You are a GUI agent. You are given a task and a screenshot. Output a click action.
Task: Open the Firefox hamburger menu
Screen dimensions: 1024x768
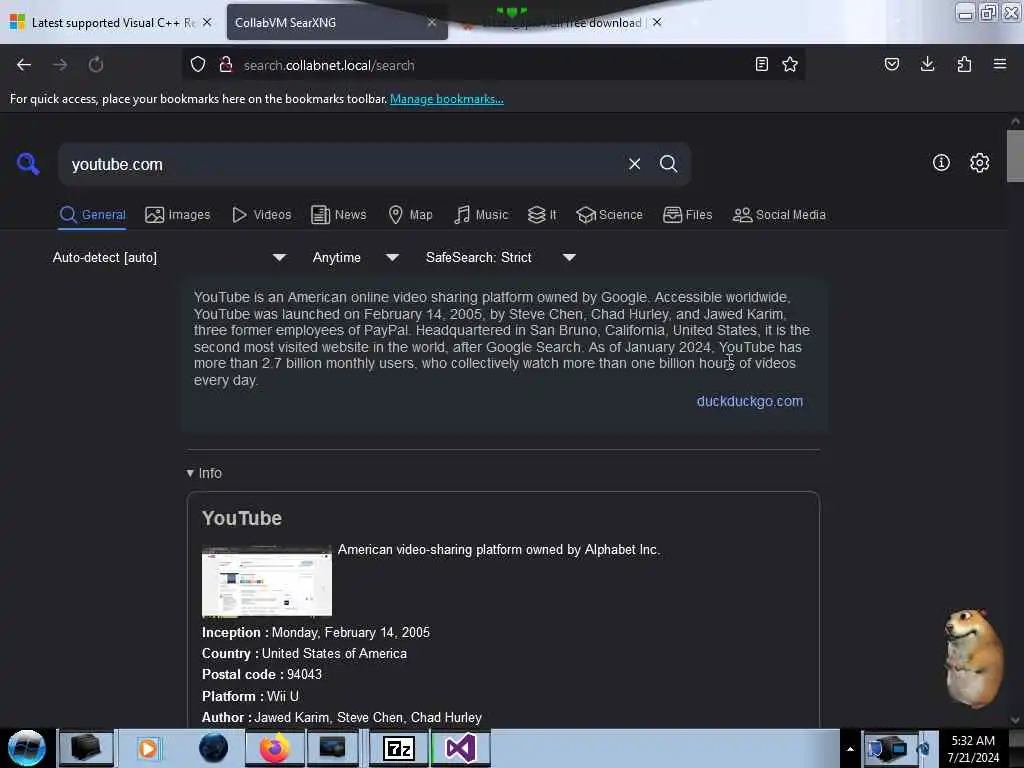1000,65
